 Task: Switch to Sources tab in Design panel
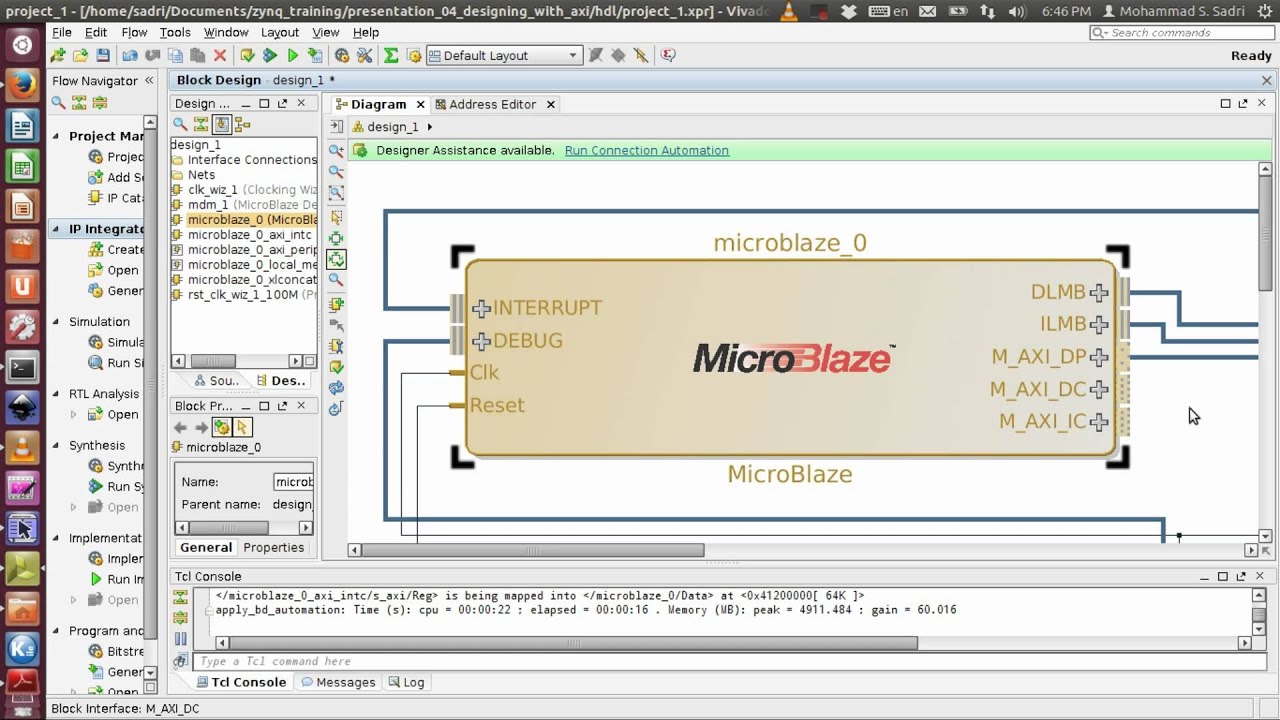[x=216, y=381]
